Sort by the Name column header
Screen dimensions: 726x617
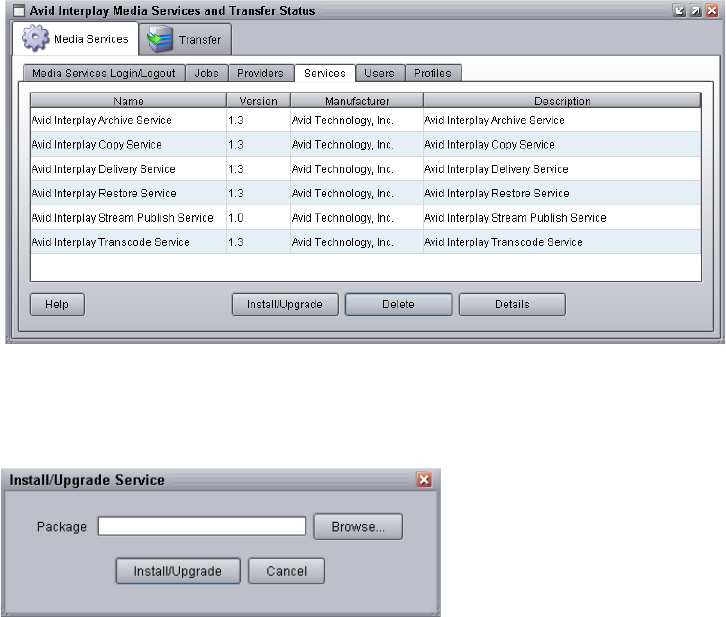[x=128, y=100]
